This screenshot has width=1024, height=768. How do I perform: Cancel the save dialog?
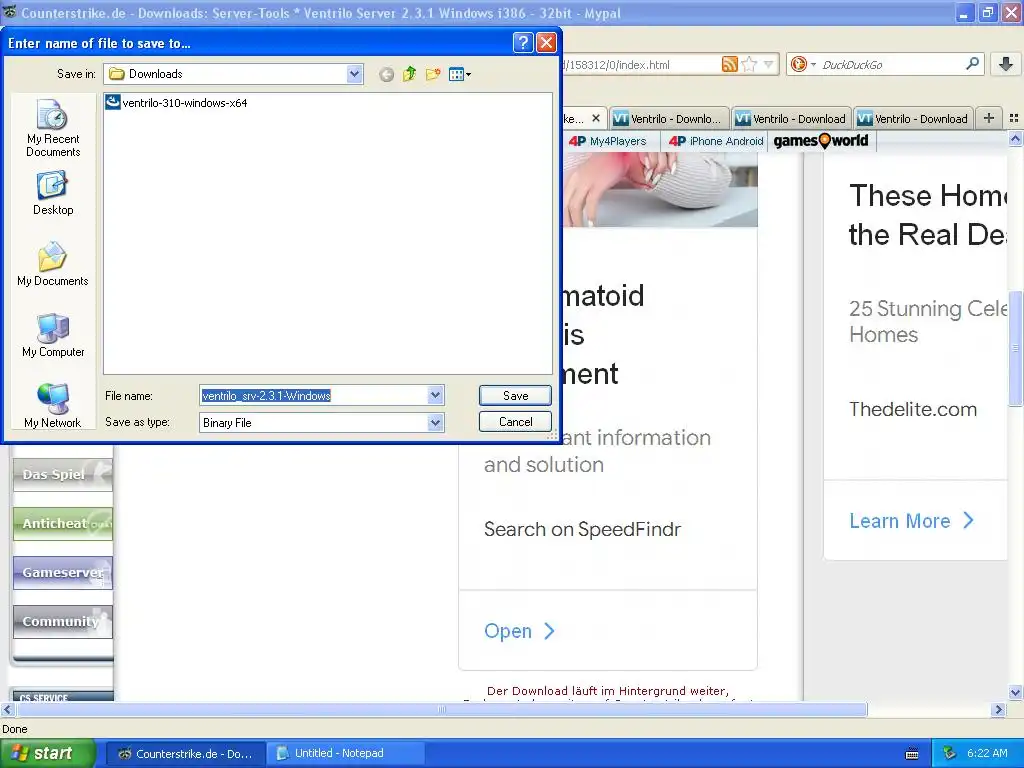tap(515, 422)
